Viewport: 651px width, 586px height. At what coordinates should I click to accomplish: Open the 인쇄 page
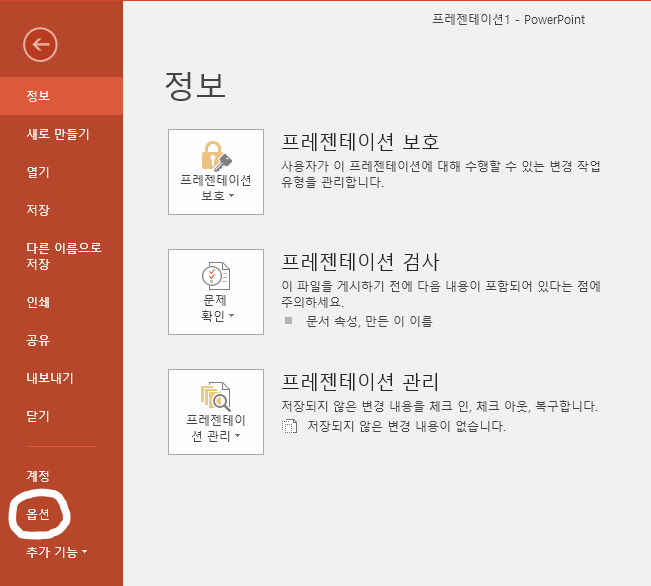click(61, 302)
